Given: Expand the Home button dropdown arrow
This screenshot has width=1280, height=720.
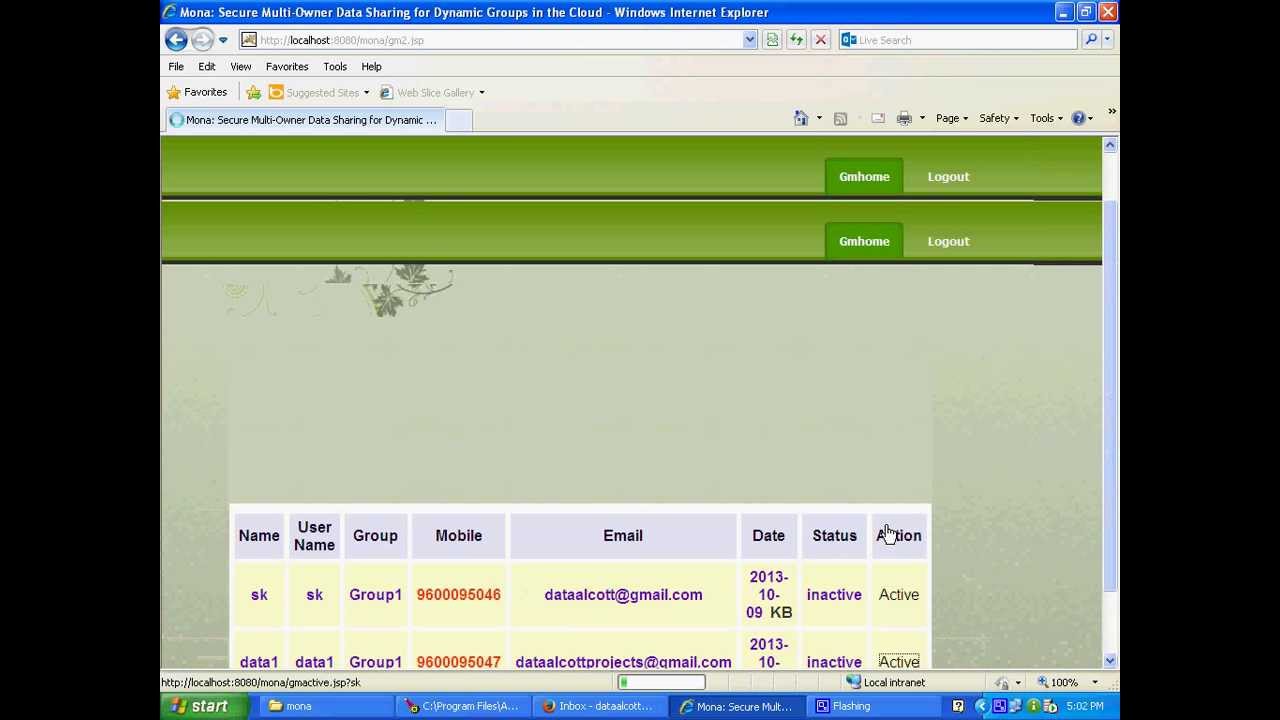Looking at the screenshot, I should click(819, 118).
